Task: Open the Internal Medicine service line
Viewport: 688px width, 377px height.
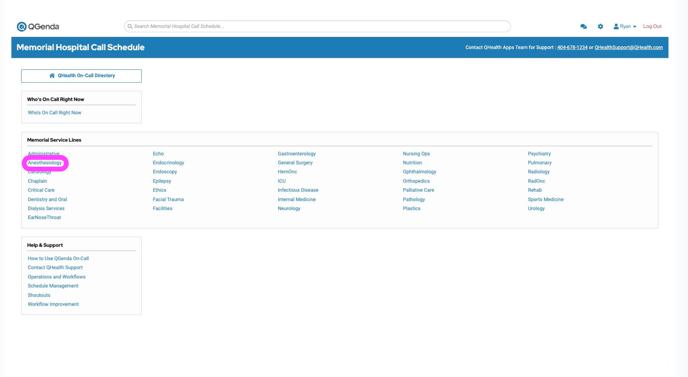Action: pyautogui.click(x=297, y=199)
